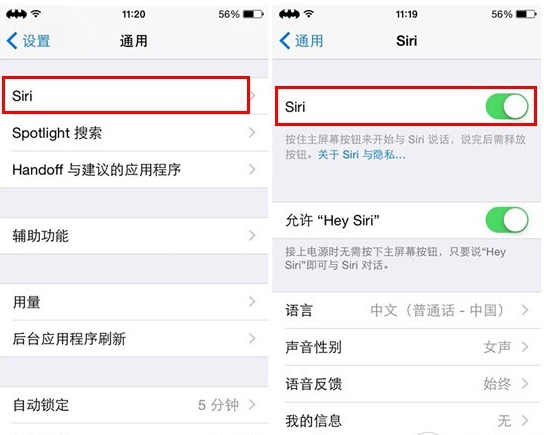Open Spotlight 搜索 settings row
This screenshot has width=544, height=435.
pyautogui.click(x=134, y=133)
